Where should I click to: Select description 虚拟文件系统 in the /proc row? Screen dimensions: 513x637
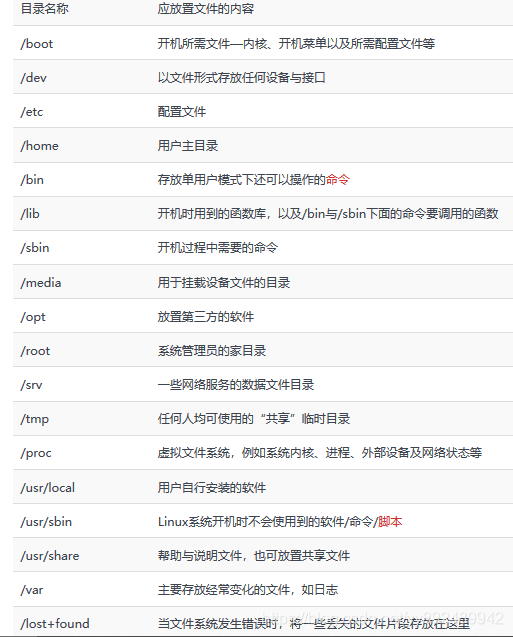coord(194,453)
